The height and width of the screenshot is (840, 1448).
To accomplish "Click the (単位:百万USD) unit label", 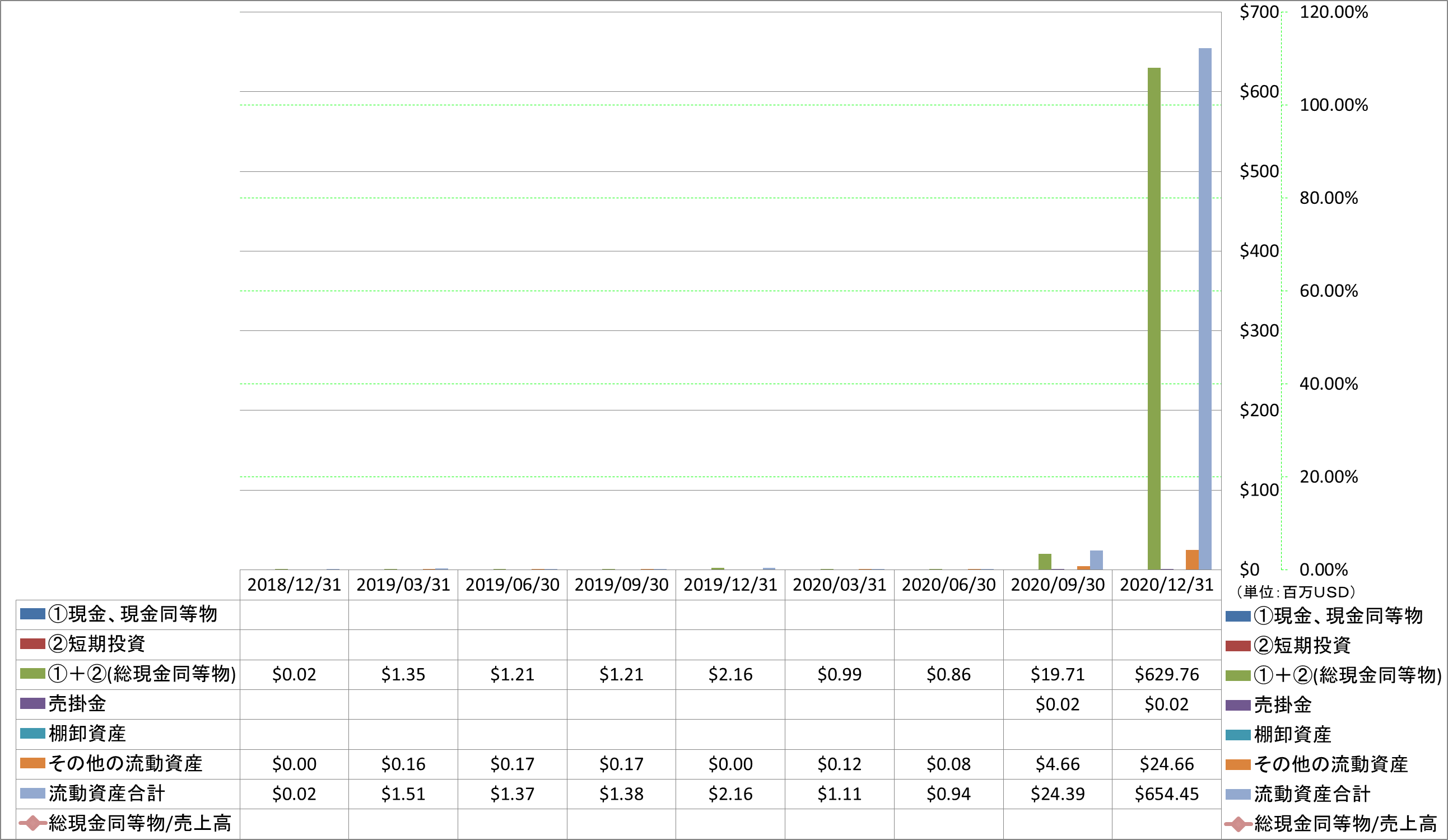I will 1296,592.
